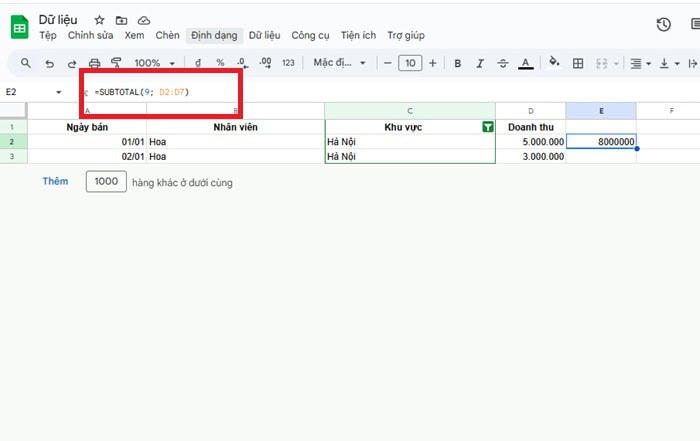
Task: Click the print icon
Action: 94,63
